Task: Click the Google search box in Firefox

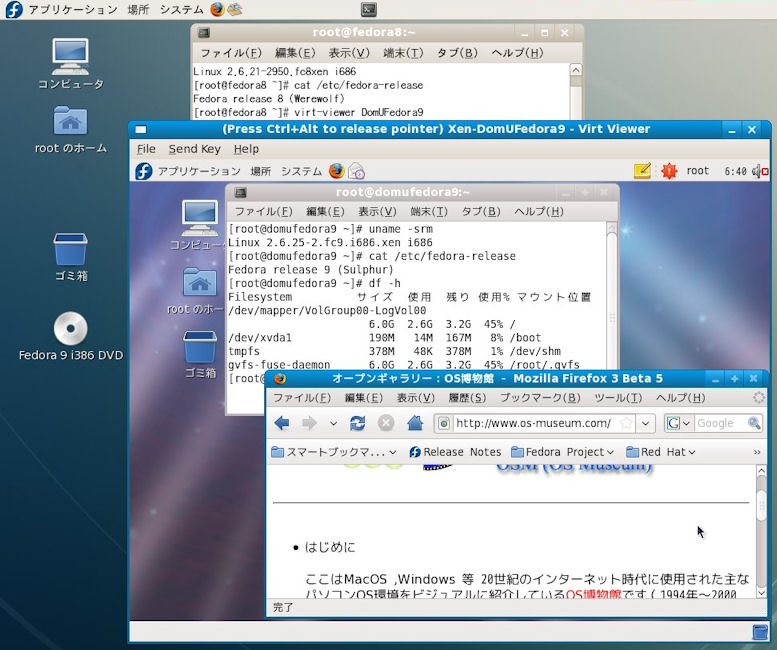Action: (x=721, y=423)
